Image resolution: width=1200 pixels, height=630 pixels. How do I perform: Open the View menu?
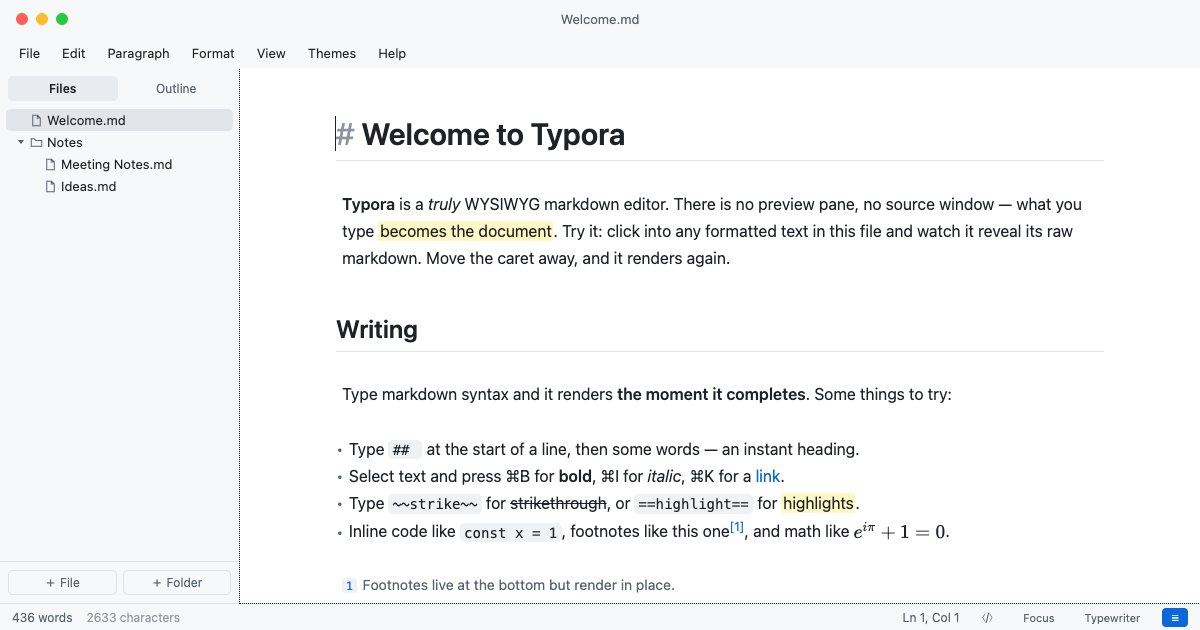pyautogui.click(x=271, y=53)
